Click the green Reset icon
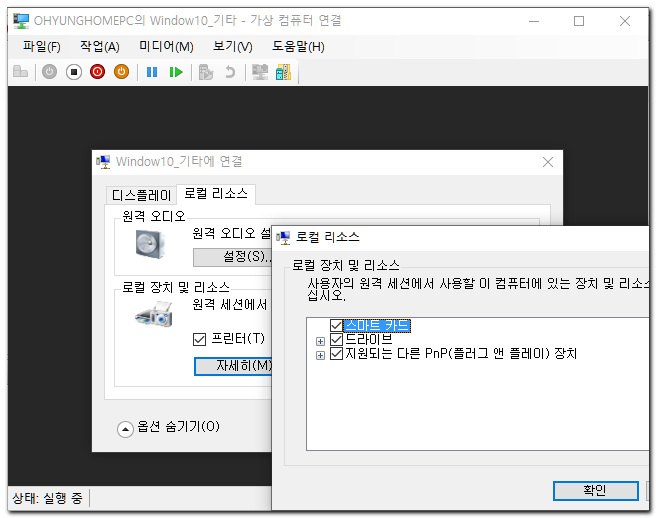Image resolution: width=656 pixels, height=518 pixels. tap(176, 72)
